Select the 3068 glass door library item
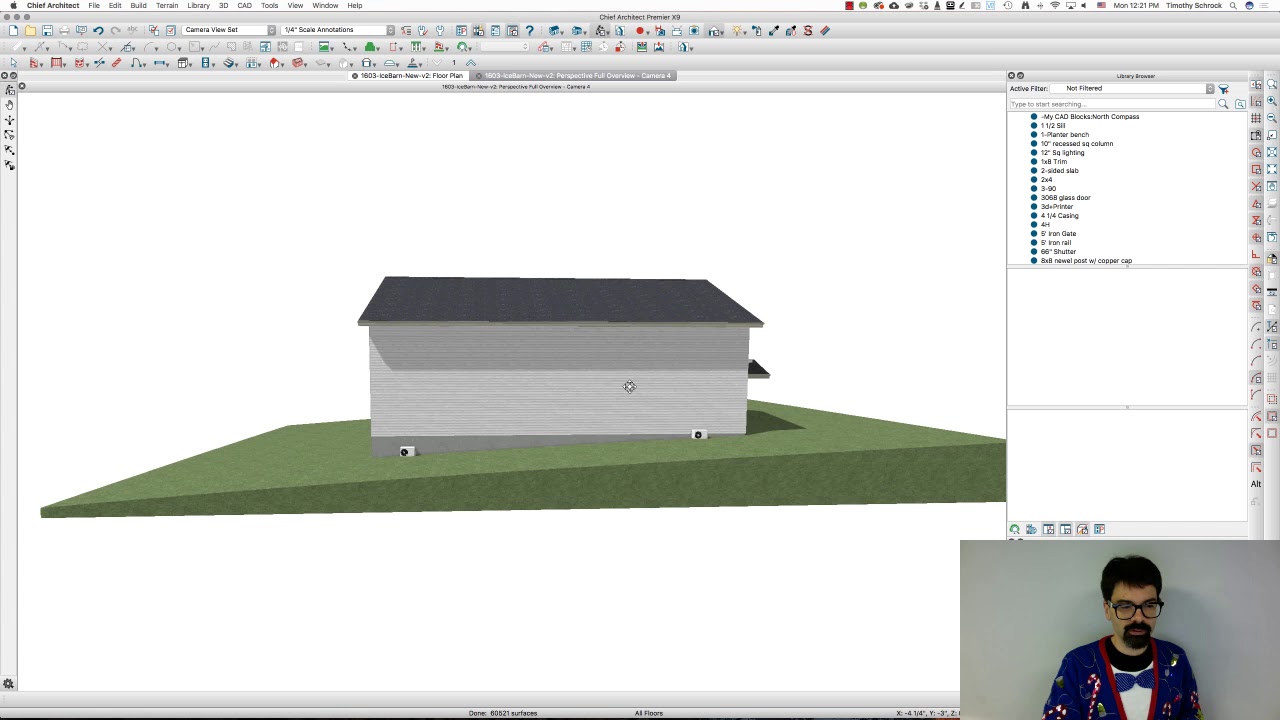1280x720 pixels. pos(1065,198)
